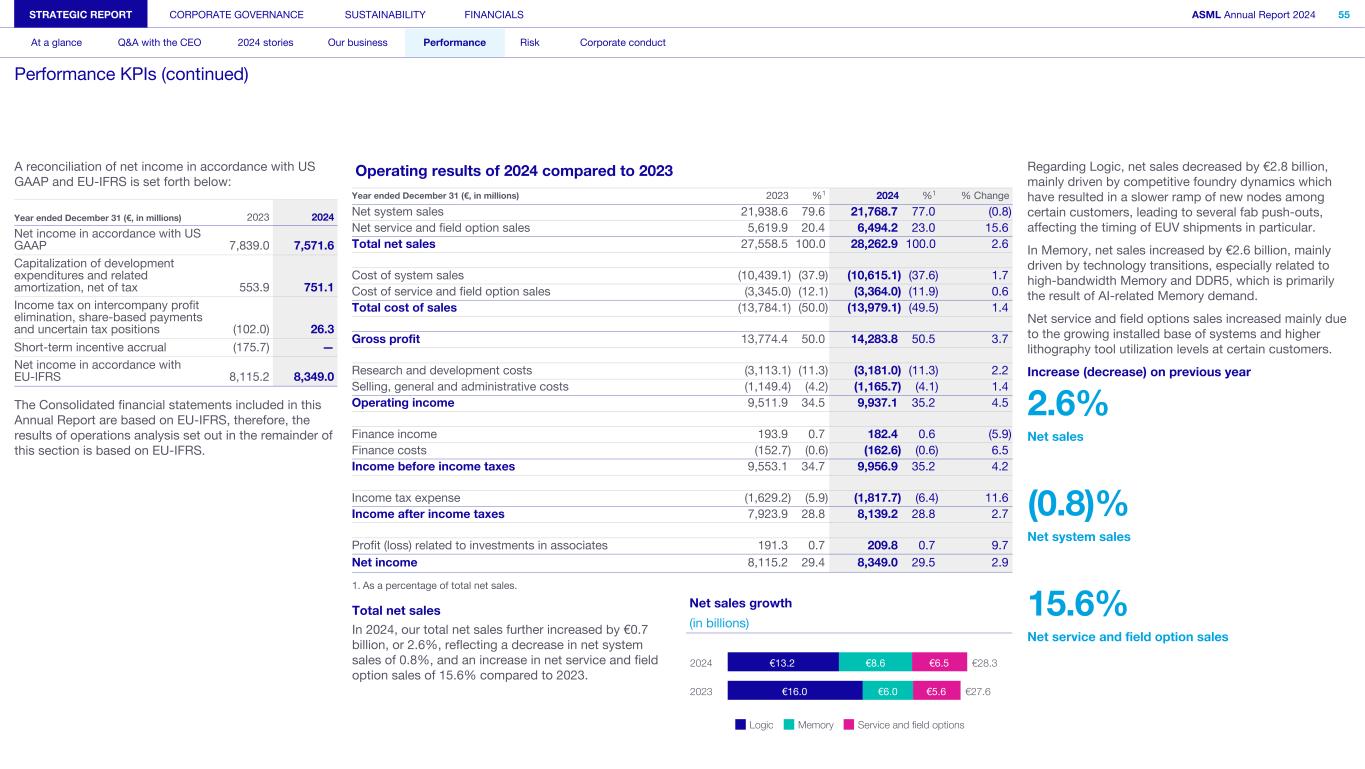Open the Corporate conduct section

622,42
